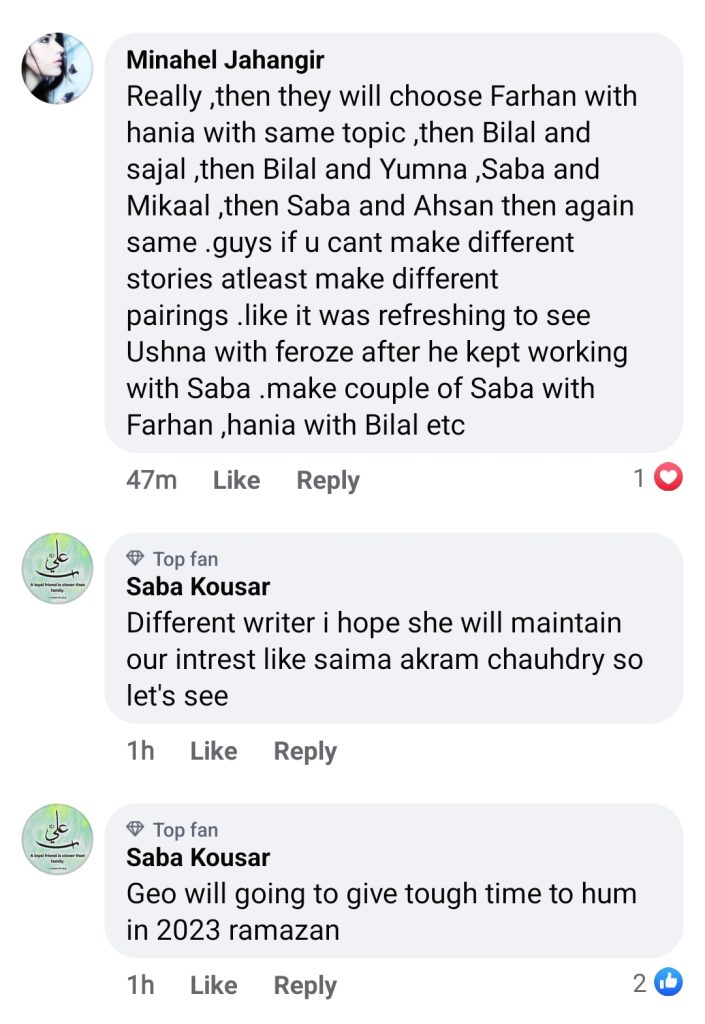705x1024 pixels.
Task: Like Minahel Jahangir's comment
Action: pos(236,480)
